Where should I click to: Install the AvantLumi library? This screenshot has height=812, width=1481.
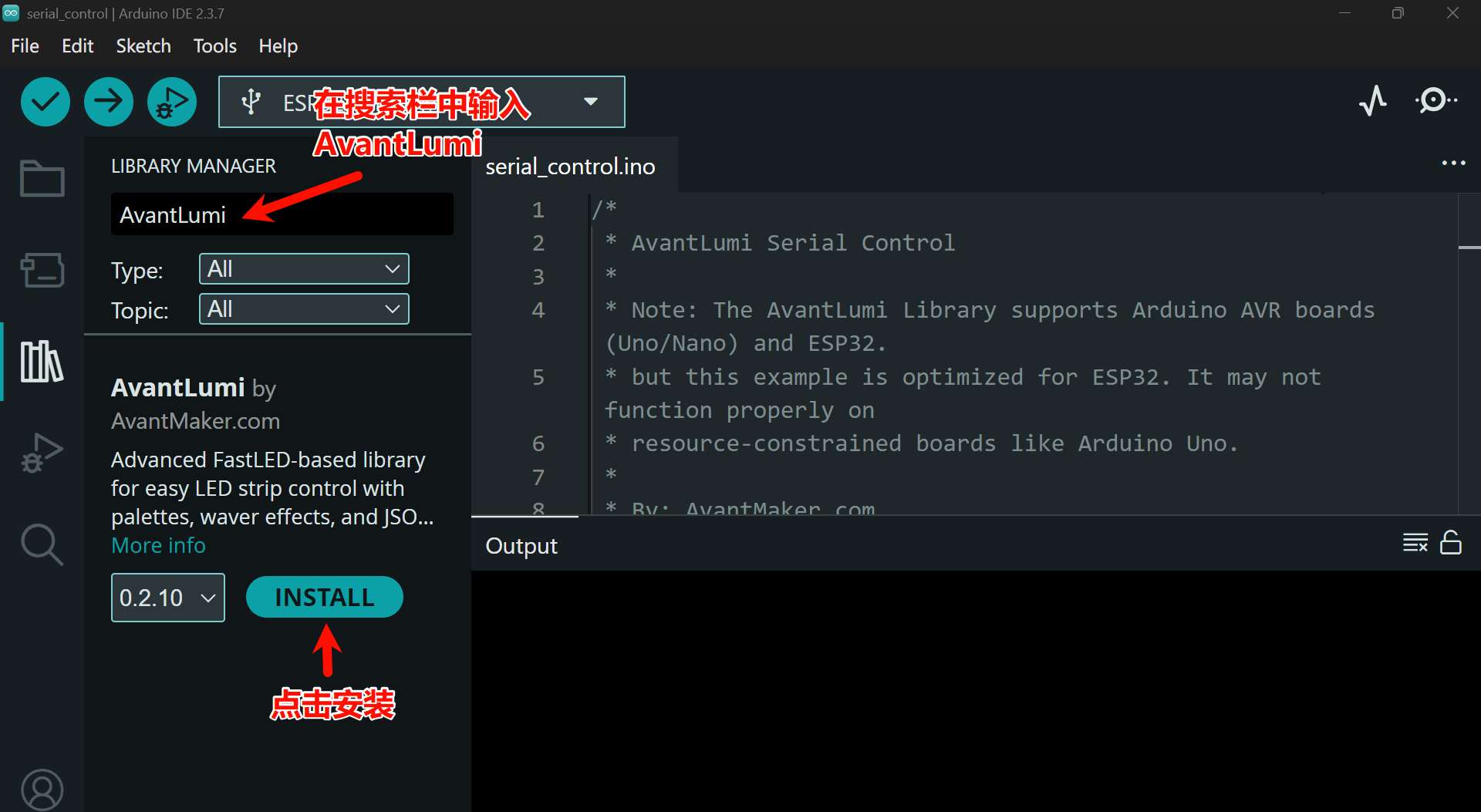[325, 597]
